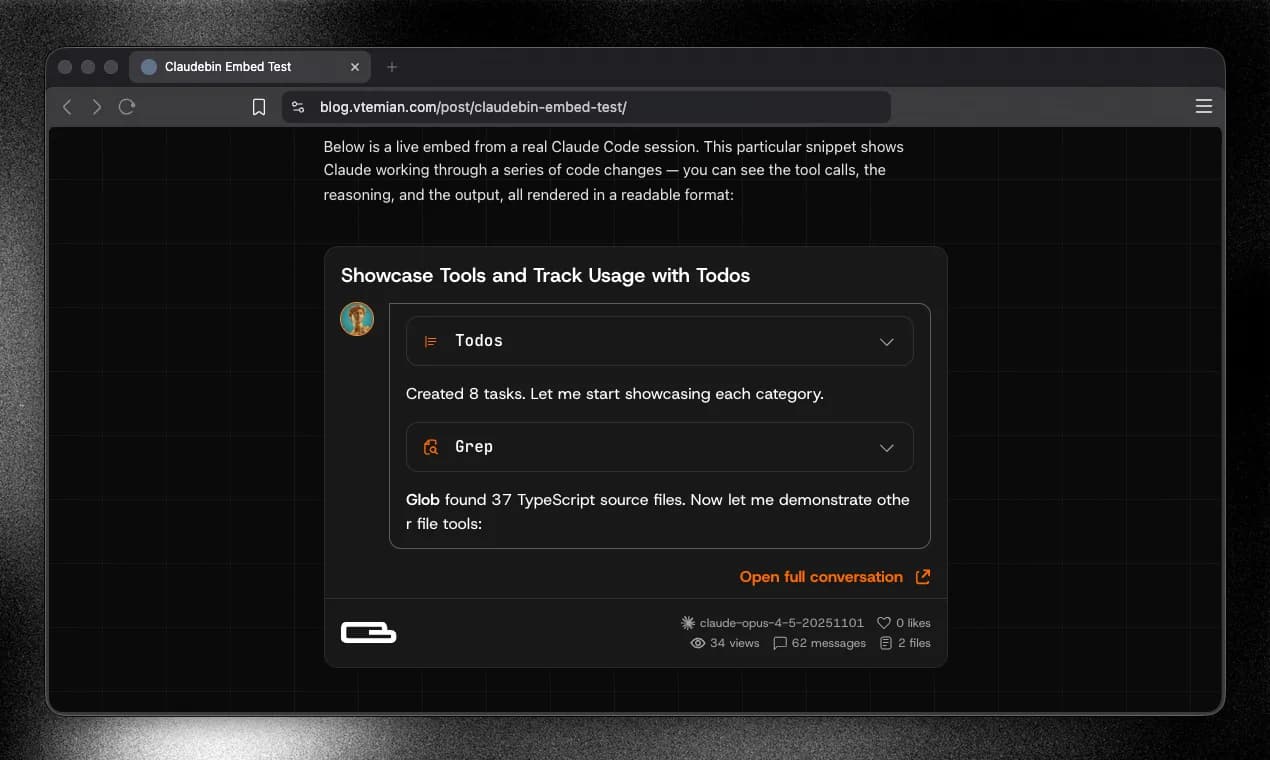The image size is (1270, 760).
Task: Click the Grep file-search icon
Action: (430, 447)
